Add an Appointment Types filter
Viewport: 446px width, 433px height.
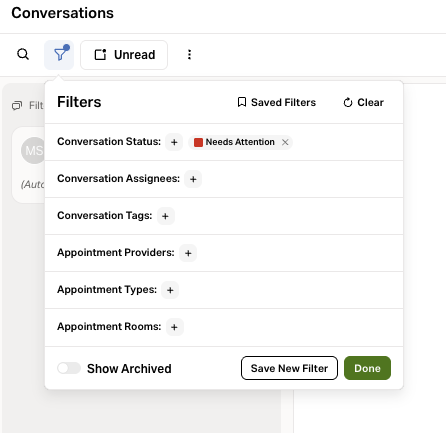pos(170,290)
